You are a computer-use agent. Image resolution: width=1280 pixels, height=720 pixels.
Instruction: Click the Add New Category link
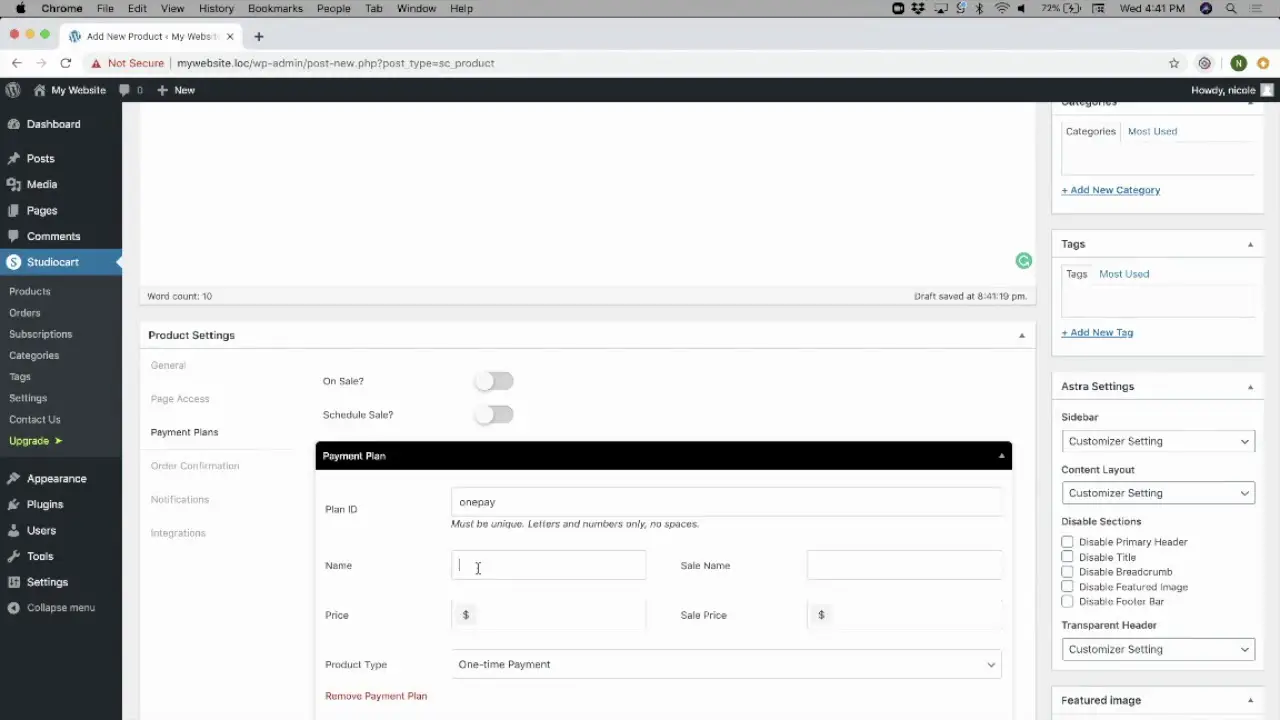1111,190
